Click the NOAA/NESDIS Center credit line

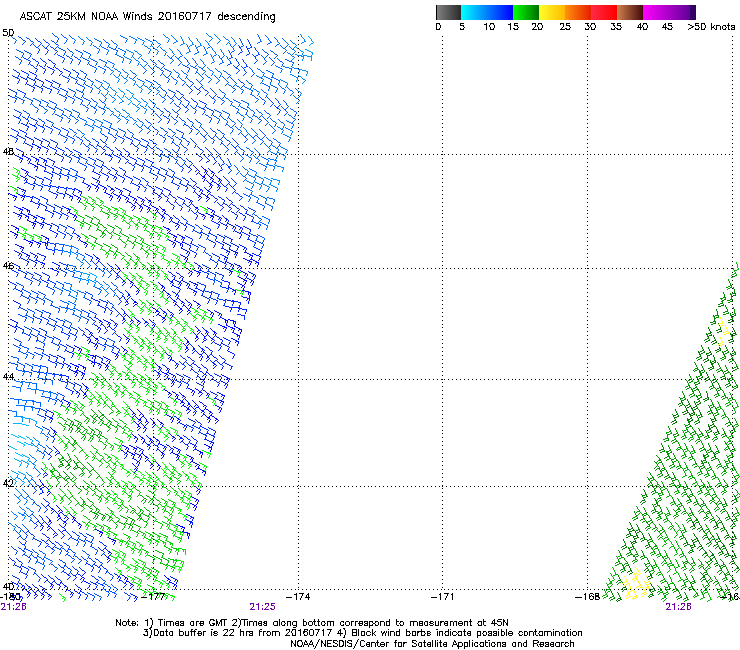tap(432, 644)
